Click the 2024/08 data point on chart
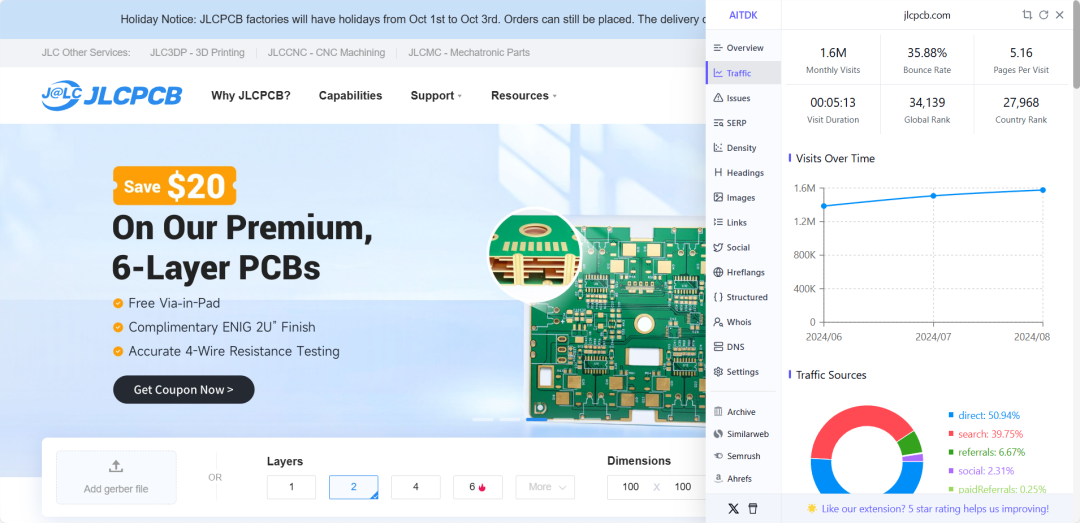Screen dimensions: 1080x523 pyautogui.click(x=1043, y=189)
